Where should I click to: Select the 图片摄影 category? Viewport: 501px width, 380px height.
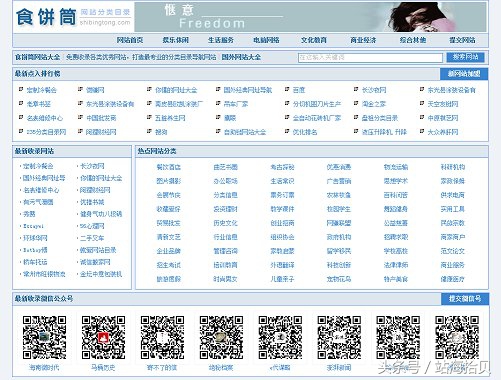(169, 181)
